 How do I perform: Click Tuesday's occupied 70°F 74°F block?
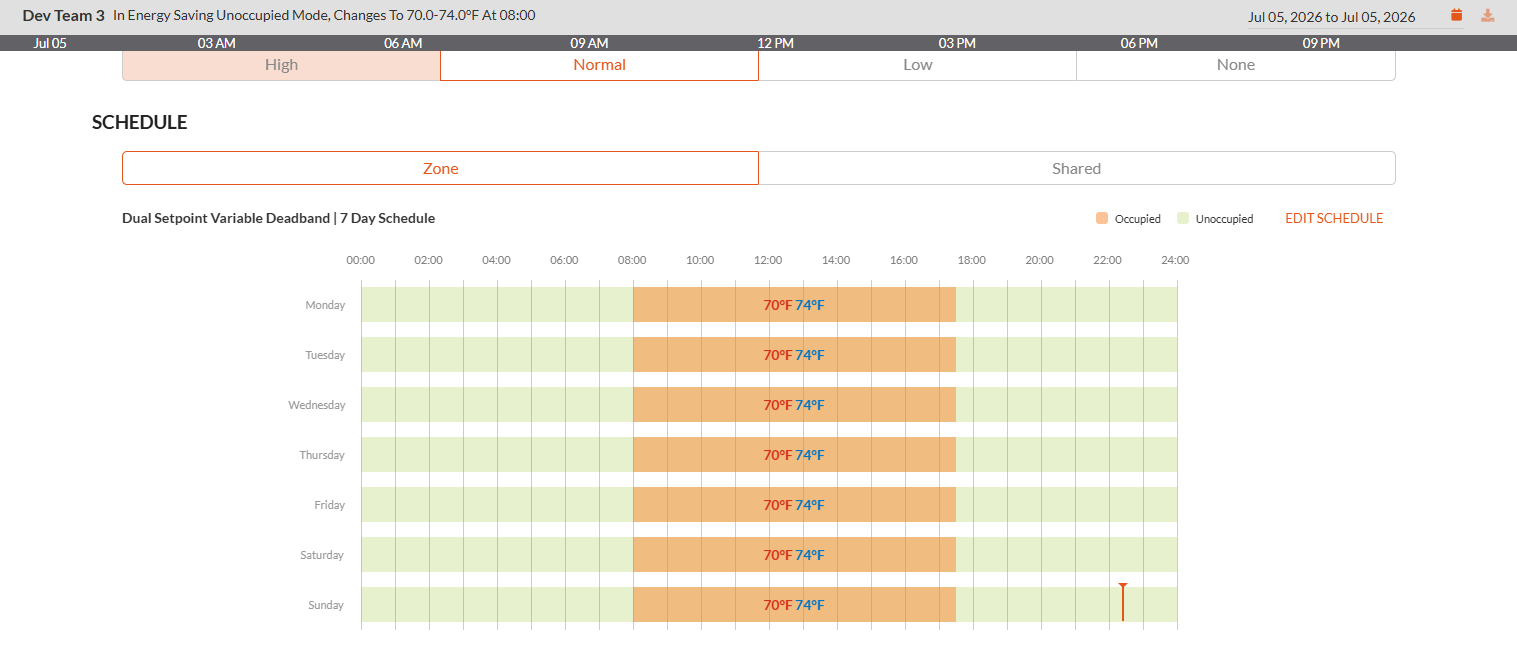tap(794, 355)
